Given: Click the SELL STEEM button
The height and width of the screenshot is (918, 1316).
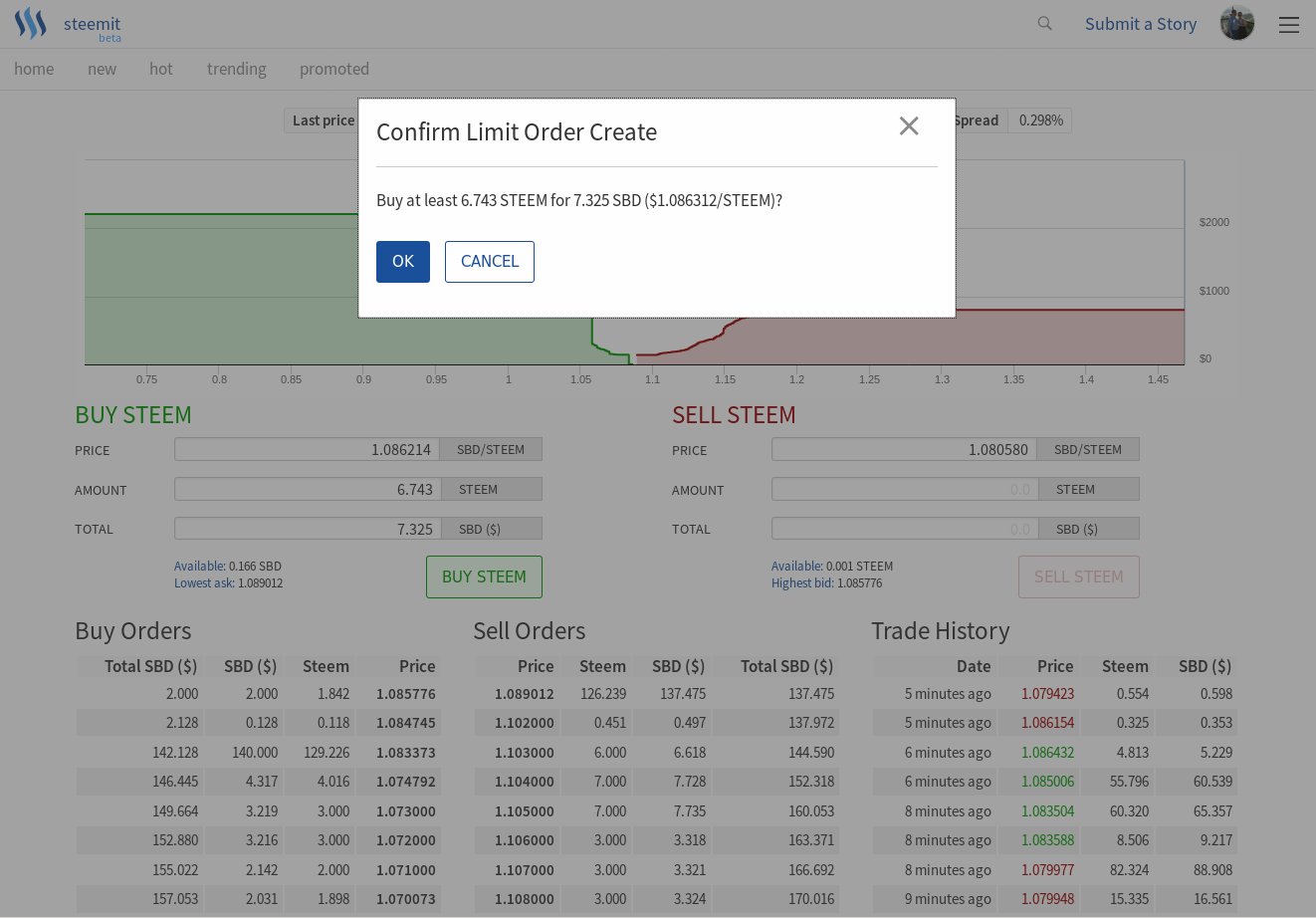Looking at the screenshot, I should [1079, 576].
